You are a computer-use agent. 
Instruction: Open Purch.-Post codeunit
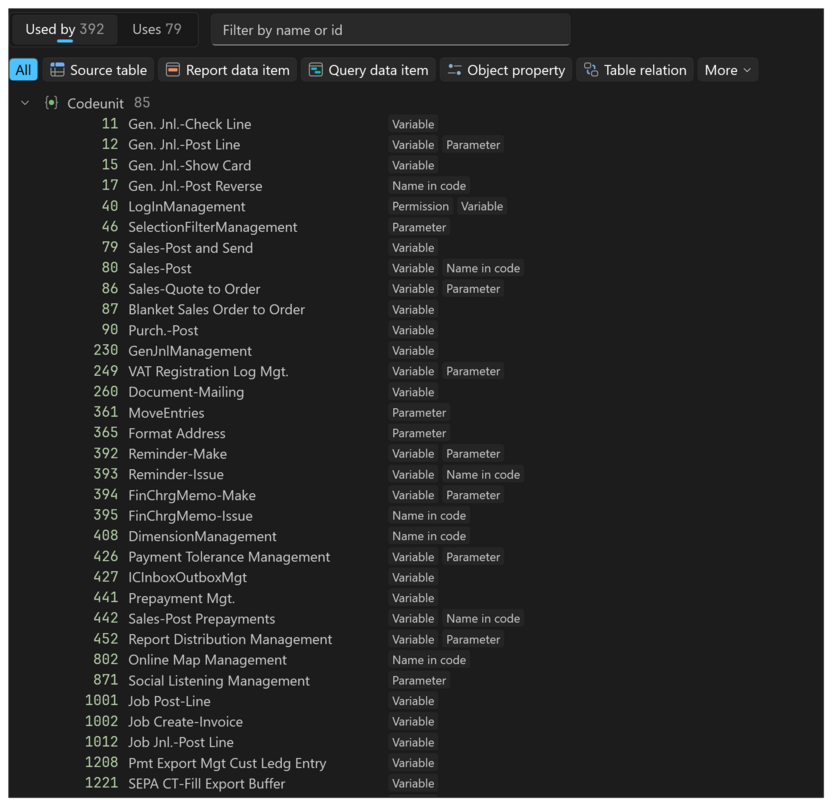click(x=163, y=331)
